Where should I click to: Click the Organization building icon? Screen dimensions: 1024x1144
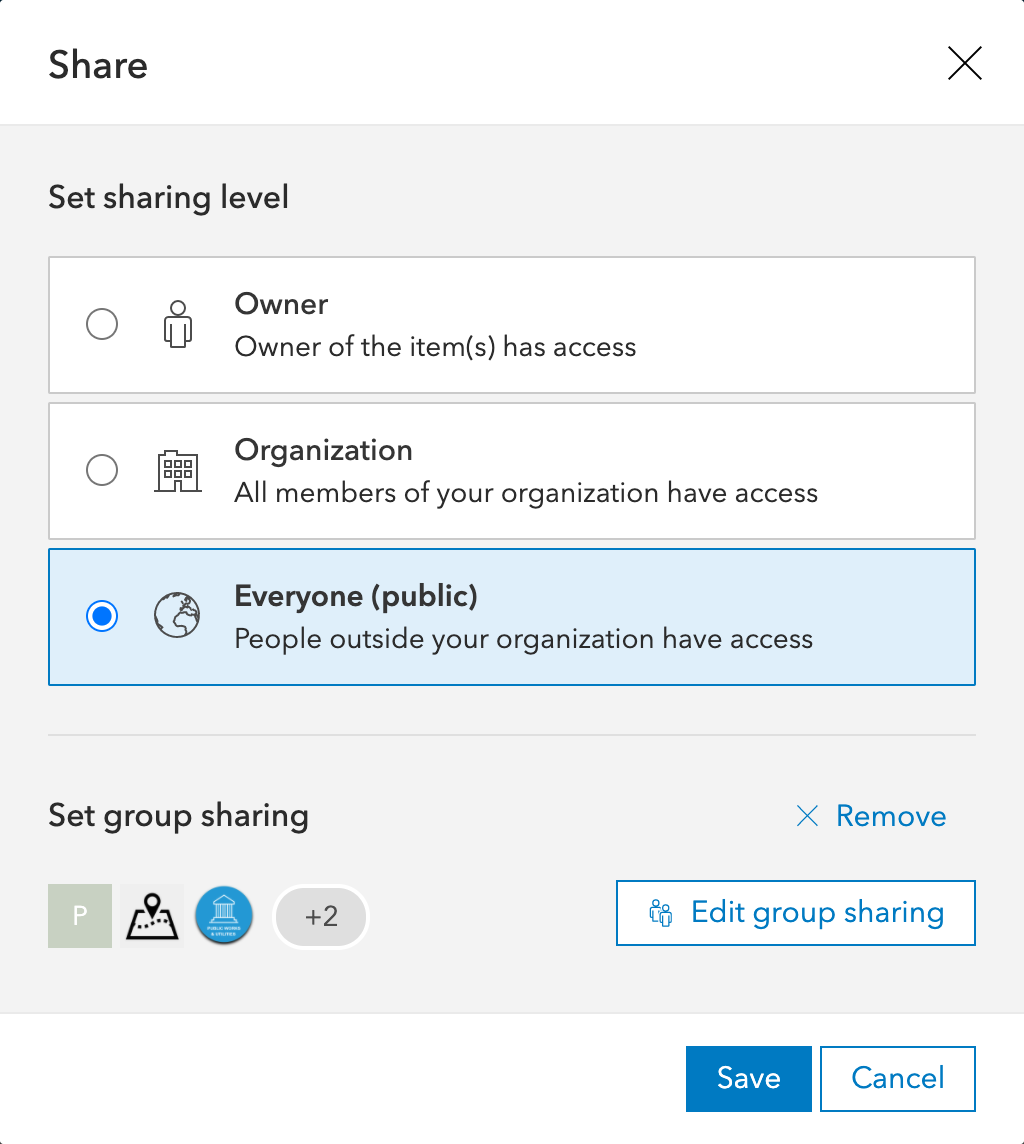click(178, 470)
